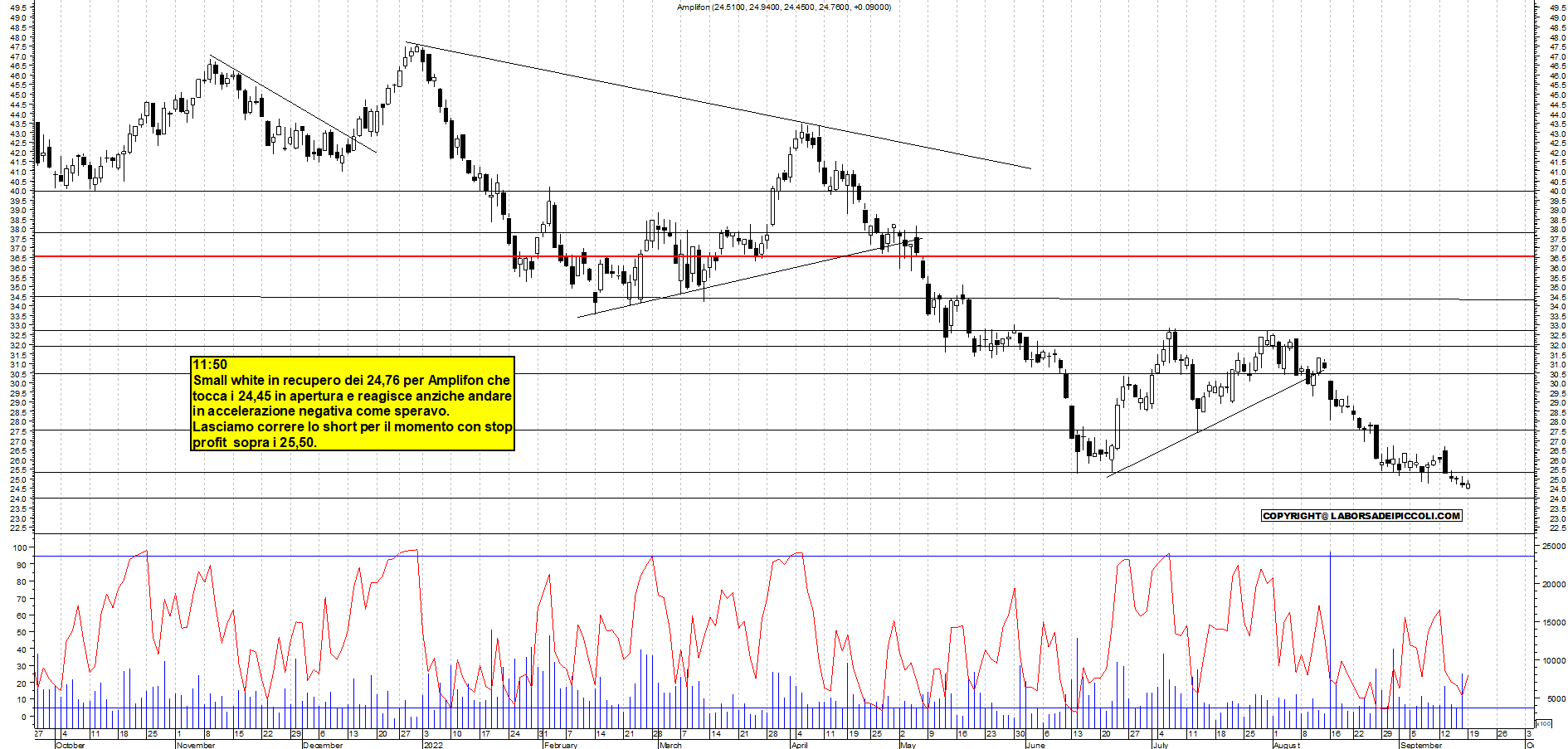Click the 'August' month label on time axis

[1287, 745]
